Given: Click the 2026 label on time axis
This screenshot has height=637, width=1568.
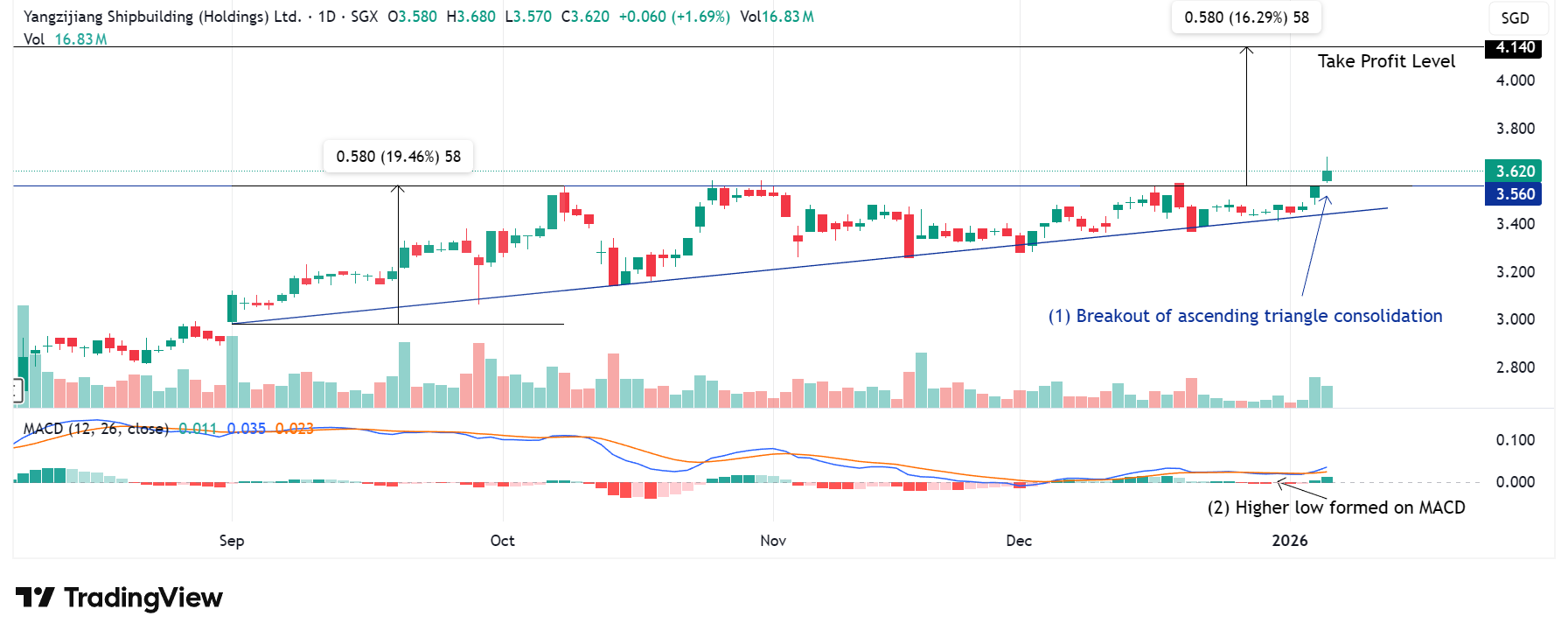Looking at the screenshot, I should [x=1289, y=541].
